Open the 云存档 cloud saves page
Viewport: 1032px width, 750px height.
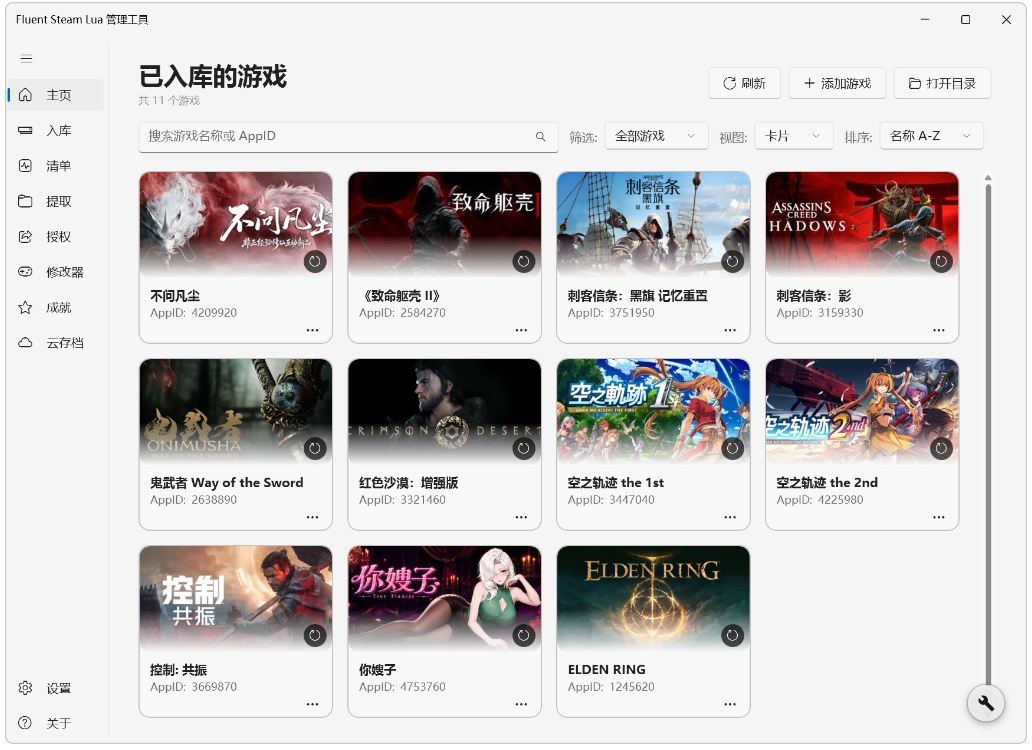pos(57,343)
